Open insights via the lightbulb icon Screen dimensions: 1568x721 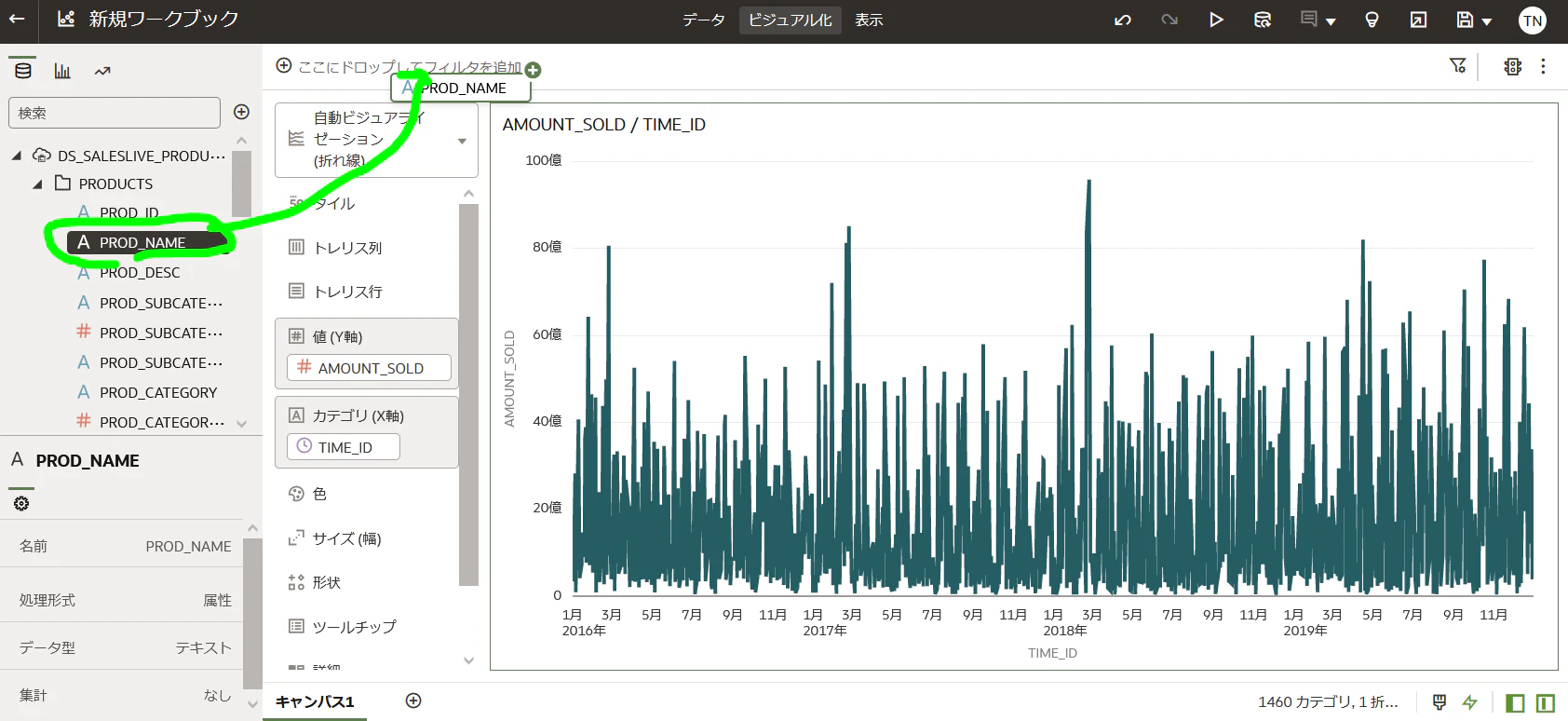pyautogui.click(x=1372, y=20)
